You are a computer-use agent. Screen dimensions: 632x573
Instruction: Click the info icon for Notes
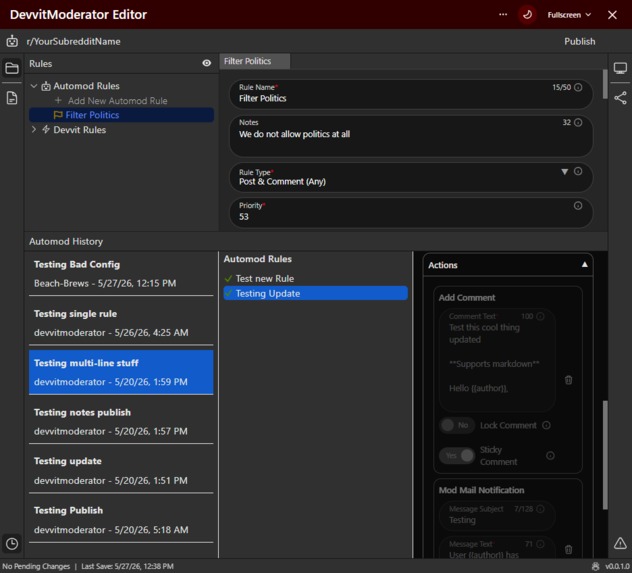point(578,122)
